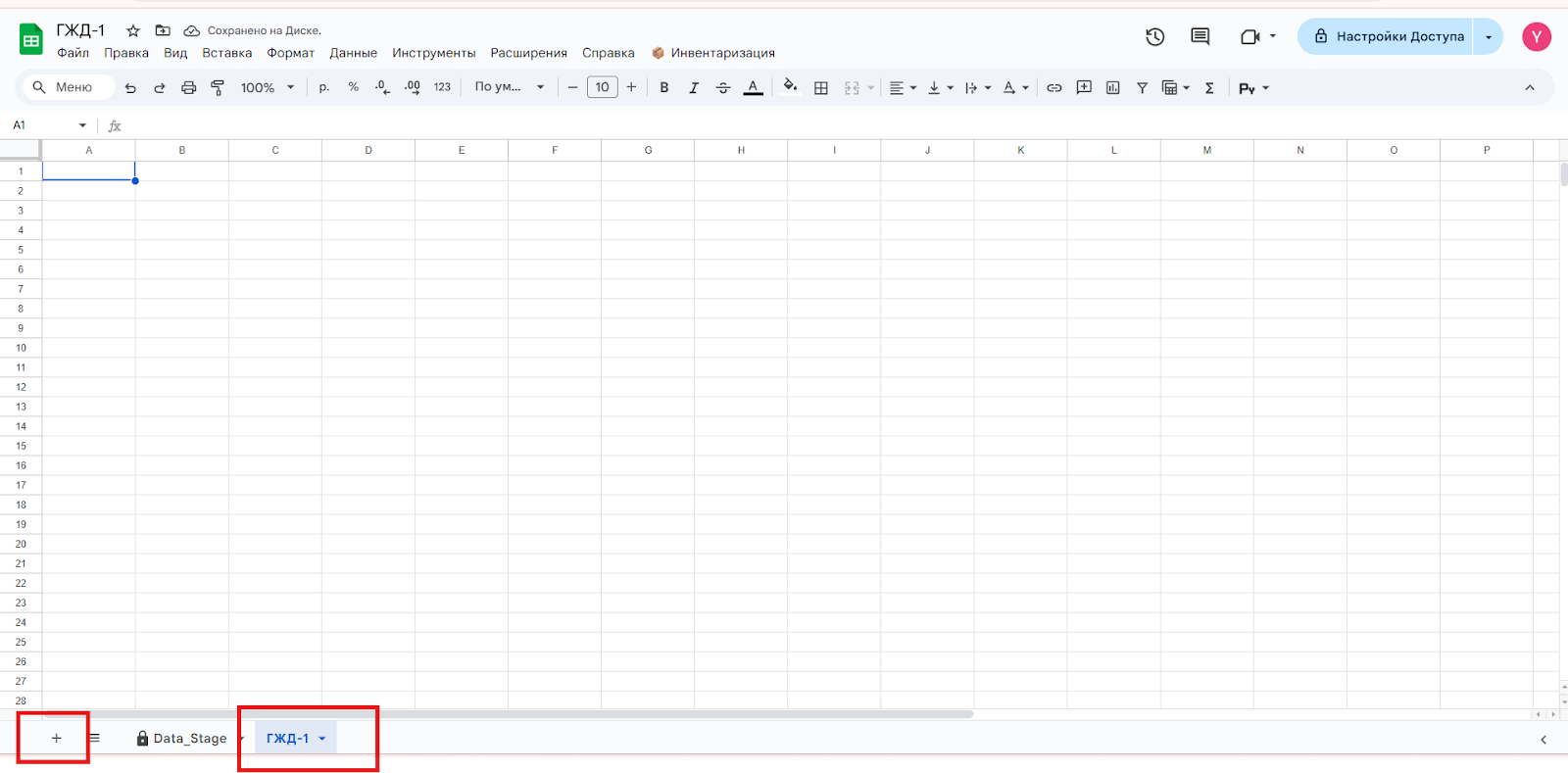Toggle bold formatting

[664, 87]
